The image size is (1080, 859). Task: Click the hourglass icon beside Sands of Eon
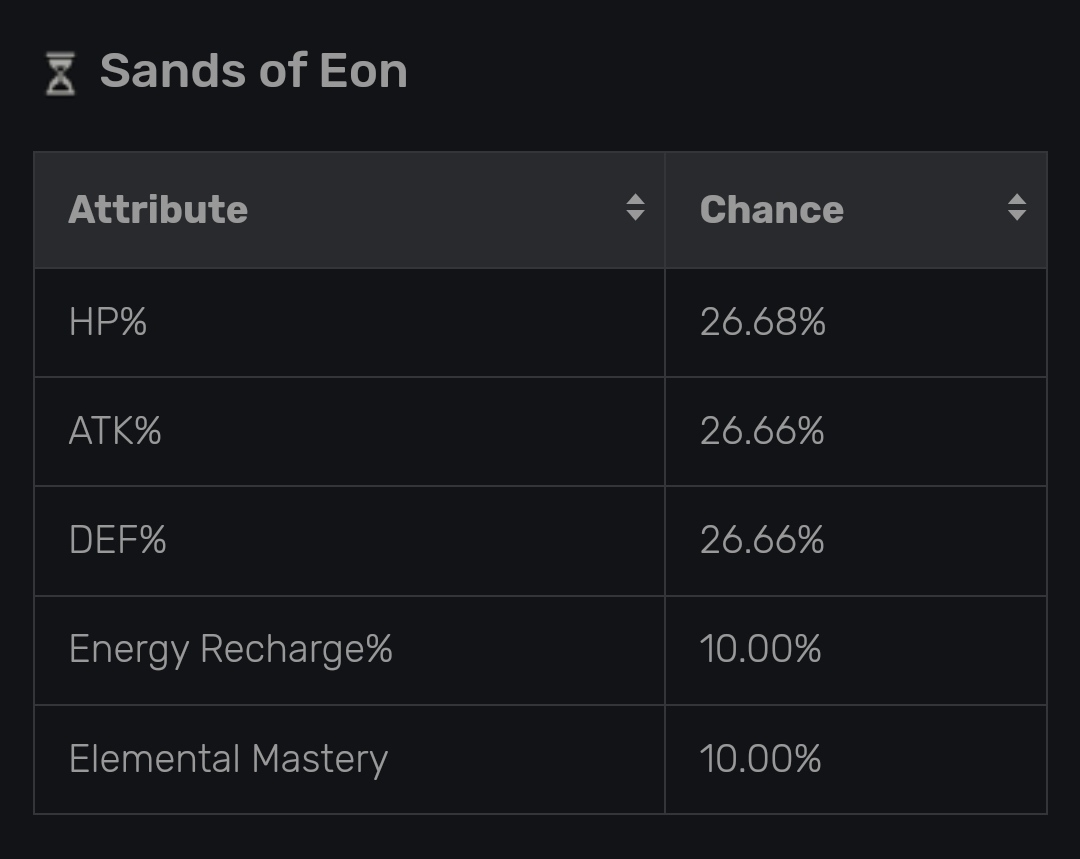[x=61, y=74]
